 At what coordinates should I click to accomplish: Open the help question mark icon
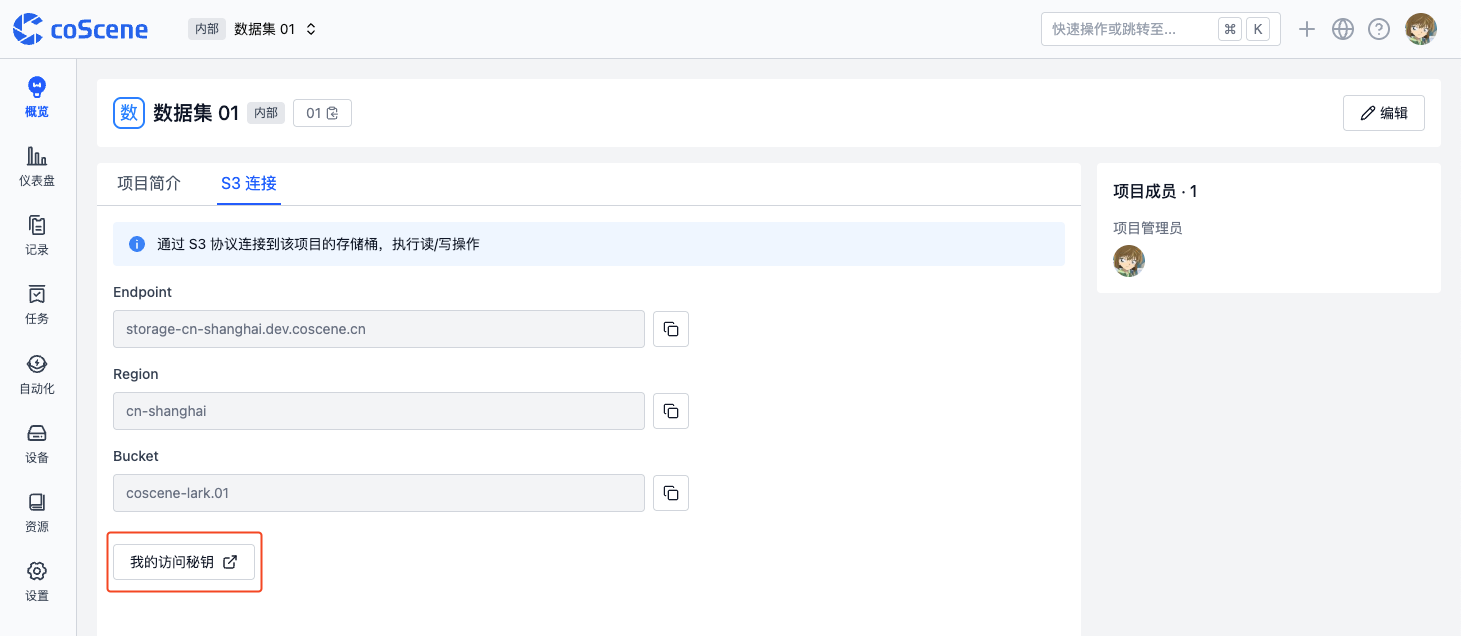1379,29
